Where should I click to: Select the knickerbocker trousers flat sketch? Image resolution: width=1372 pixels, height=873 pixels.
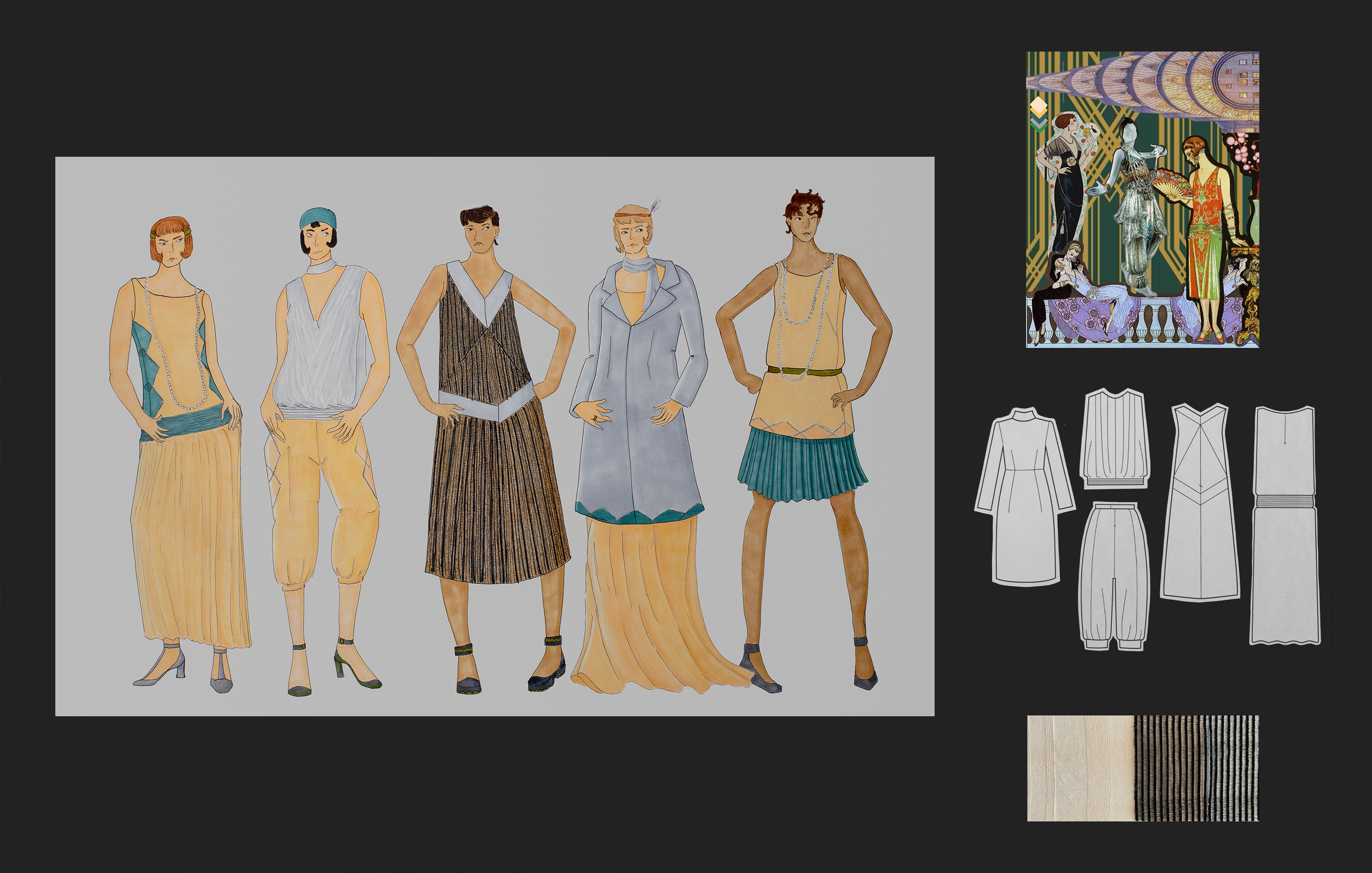[1114, 576]
